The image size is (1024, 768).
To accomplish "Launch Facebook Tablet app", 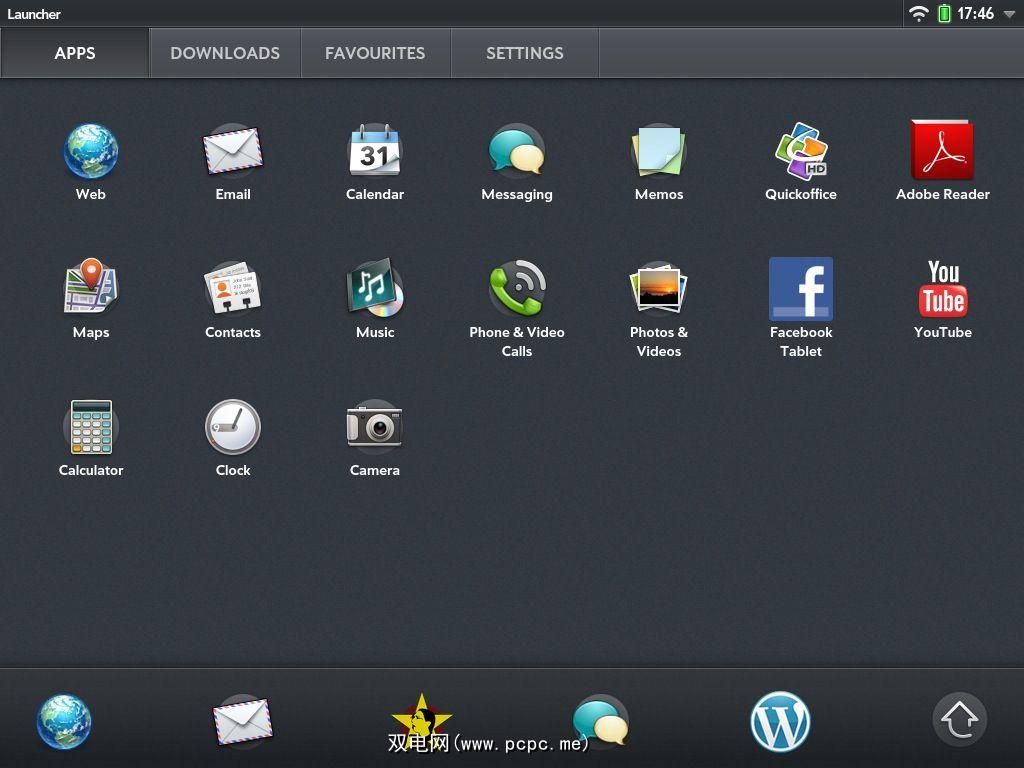I will pyautogui.click(x=801, y=289).
